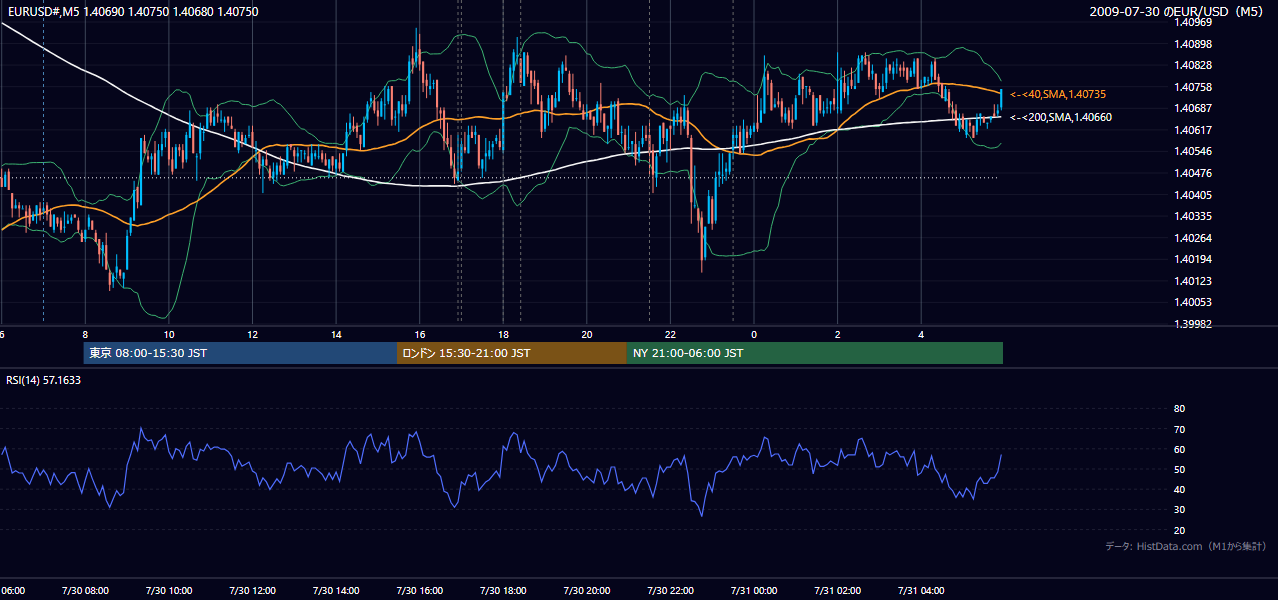This screenshot has height=600, width=1278.
Task: Click the 7/31 04:00 time label
Action: click(921, 591)
